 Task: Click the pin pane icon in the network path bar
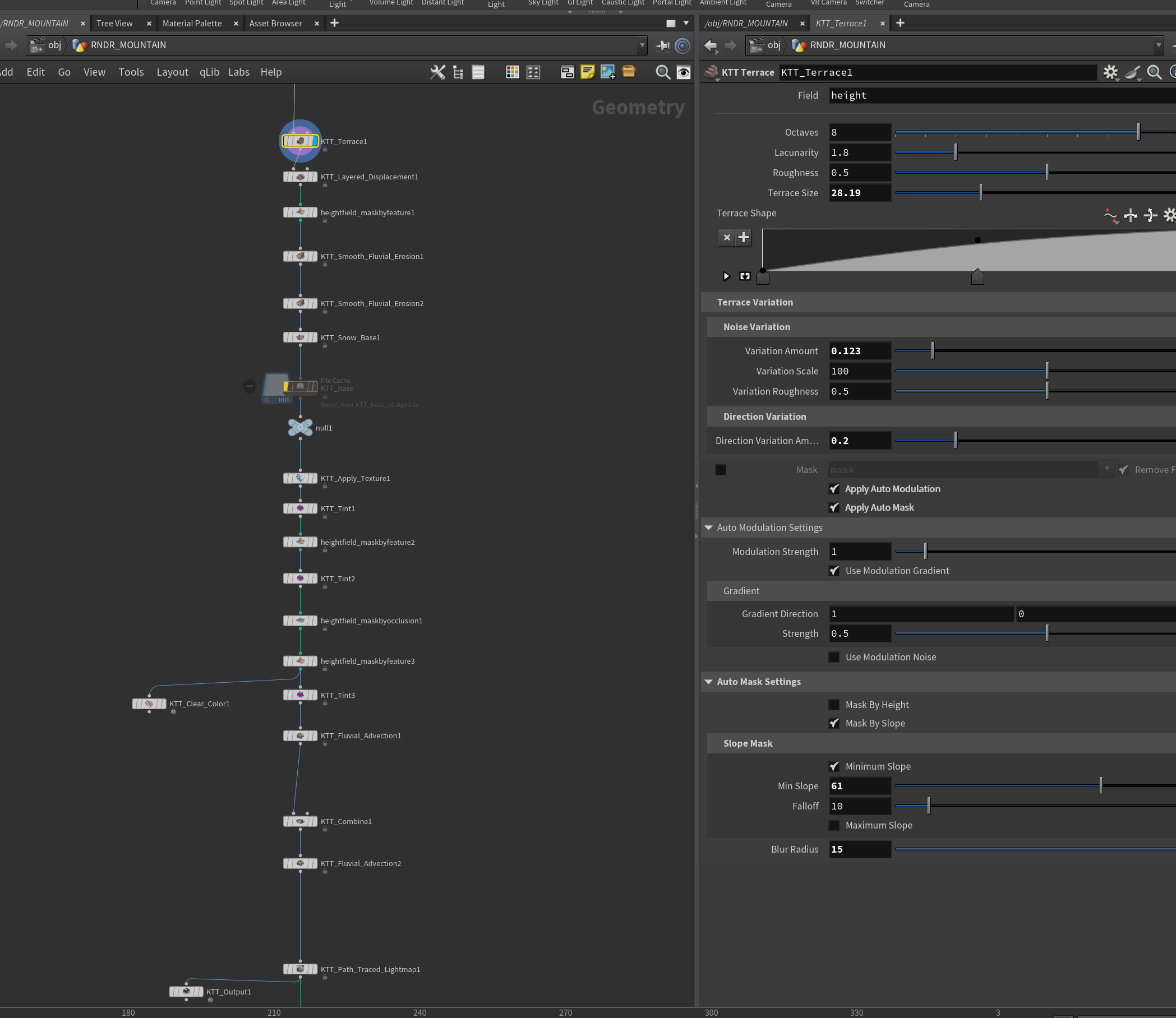tap(663, 45)
